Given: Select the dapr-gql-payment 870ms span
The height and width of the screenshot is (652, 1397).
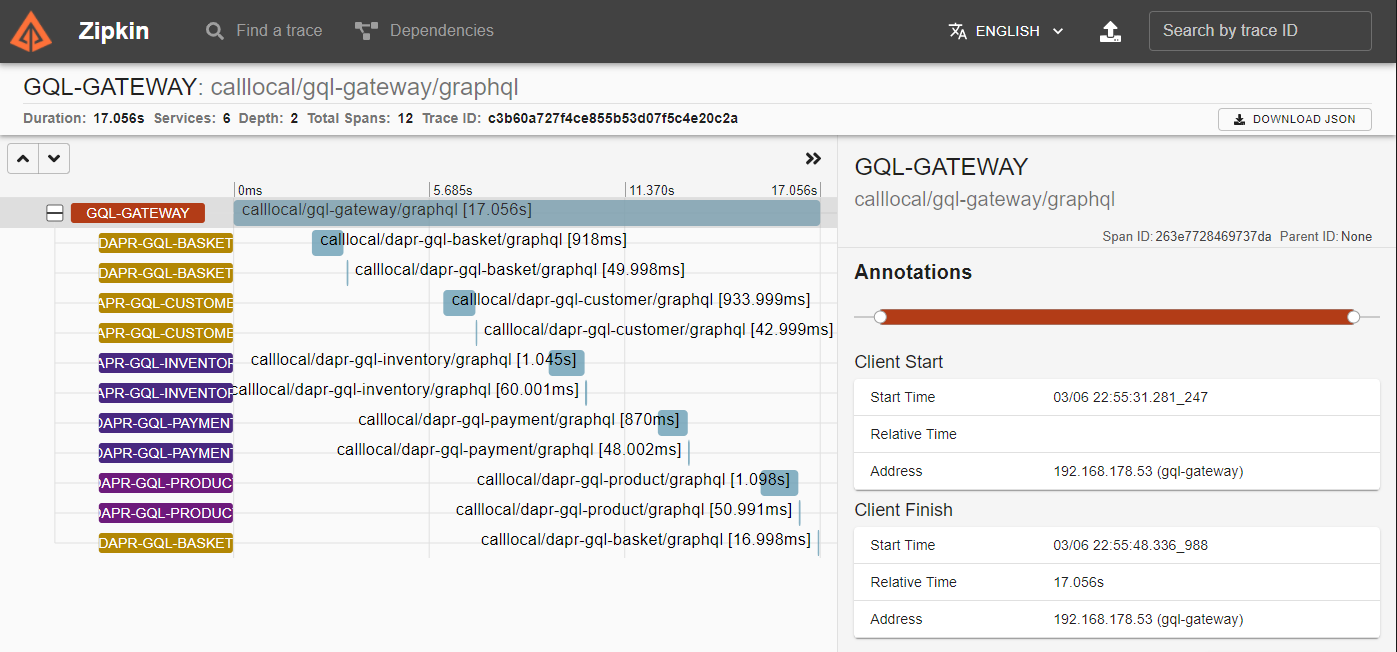Looking at the screenshot, I should (x=673, y=423).
